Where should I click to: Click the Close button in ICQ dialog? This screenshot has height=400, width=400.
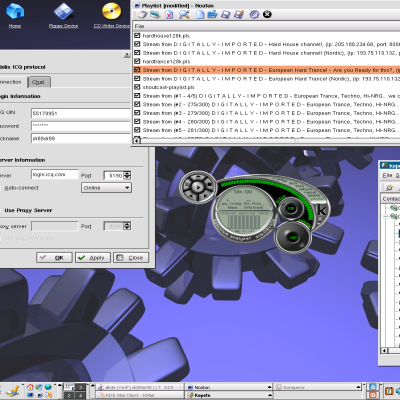pos(131,258)
